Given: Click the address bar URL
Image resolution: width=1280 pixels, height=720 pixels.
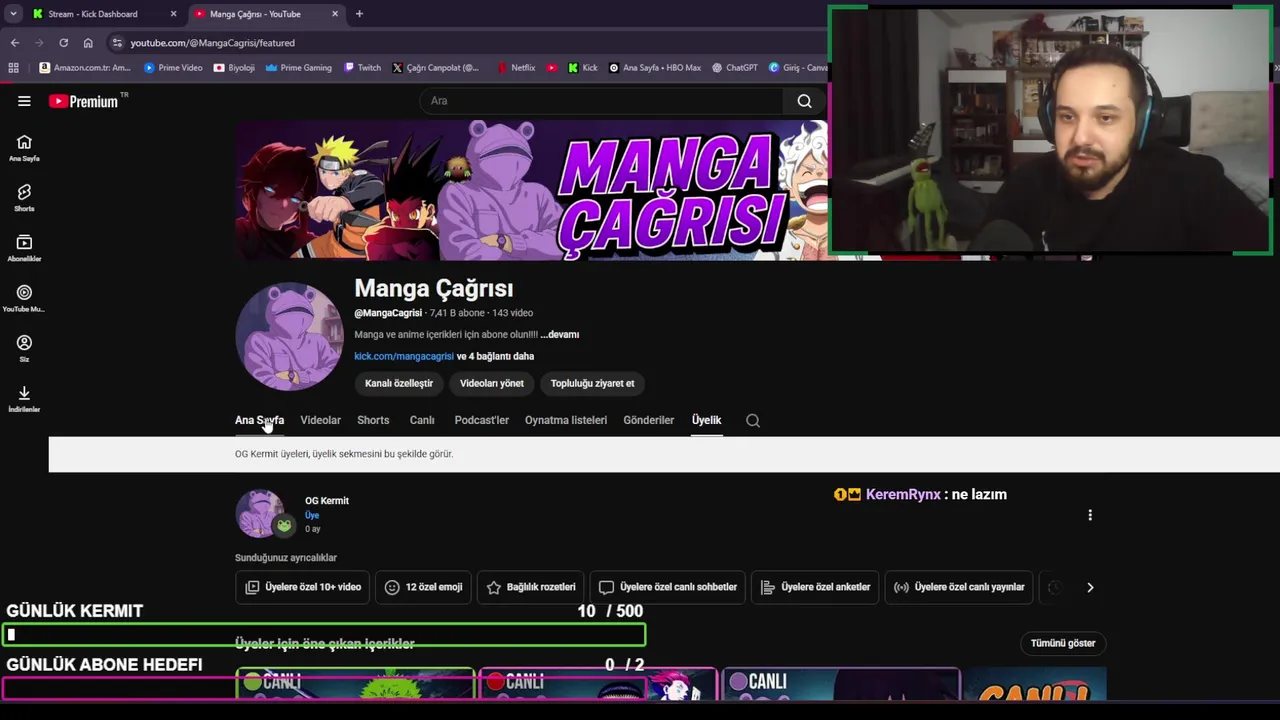Looking at the screenshot, I should pos(212,43).
